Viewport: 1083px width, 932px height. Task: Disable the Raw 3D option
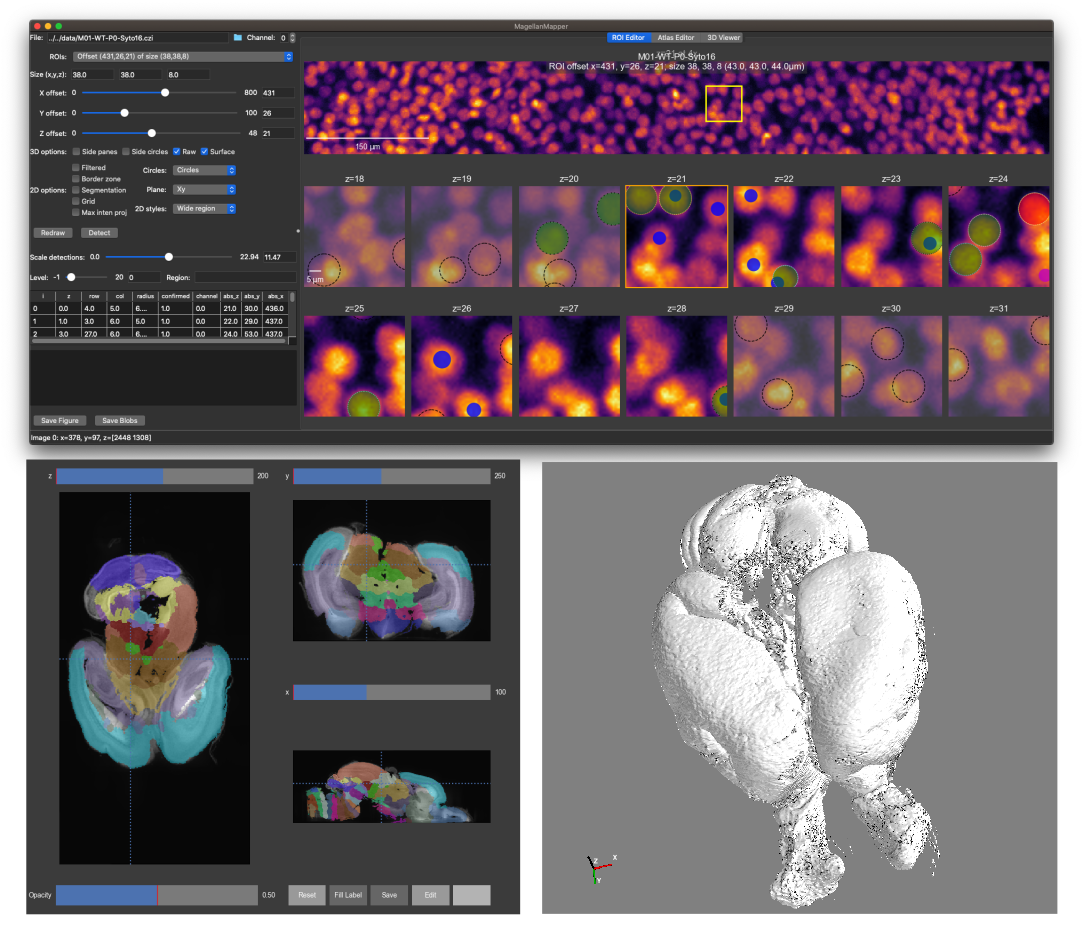[176, 152]
